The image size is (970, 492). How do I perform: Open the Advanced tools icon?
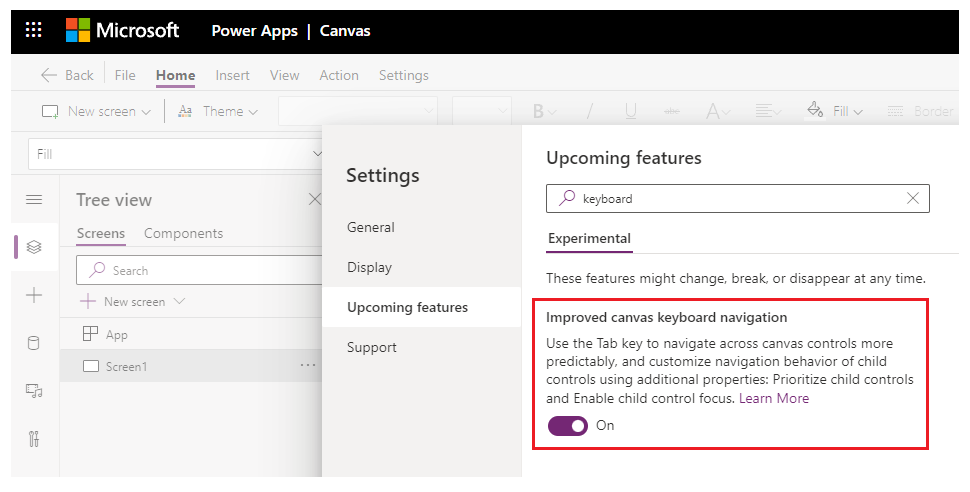point(34,439)
